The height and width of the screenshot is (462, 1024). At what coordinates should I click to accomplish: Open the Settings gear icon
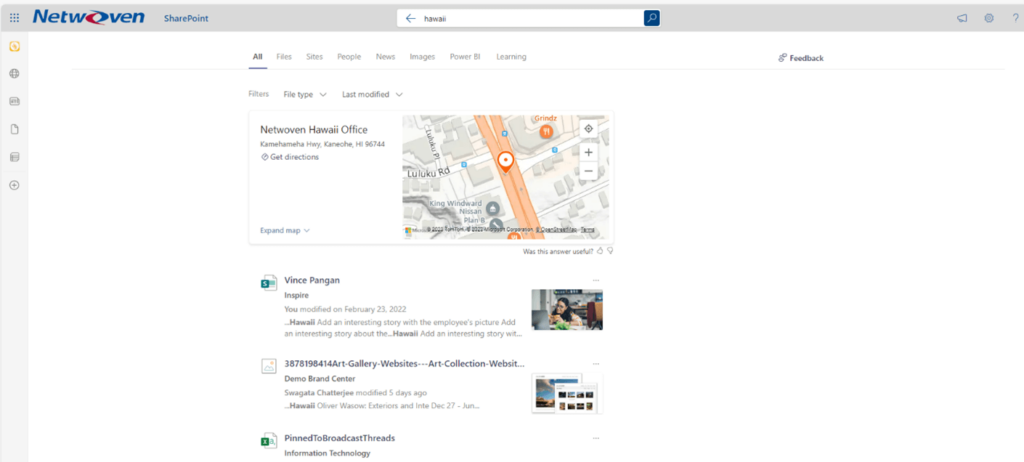pos(989,18)
